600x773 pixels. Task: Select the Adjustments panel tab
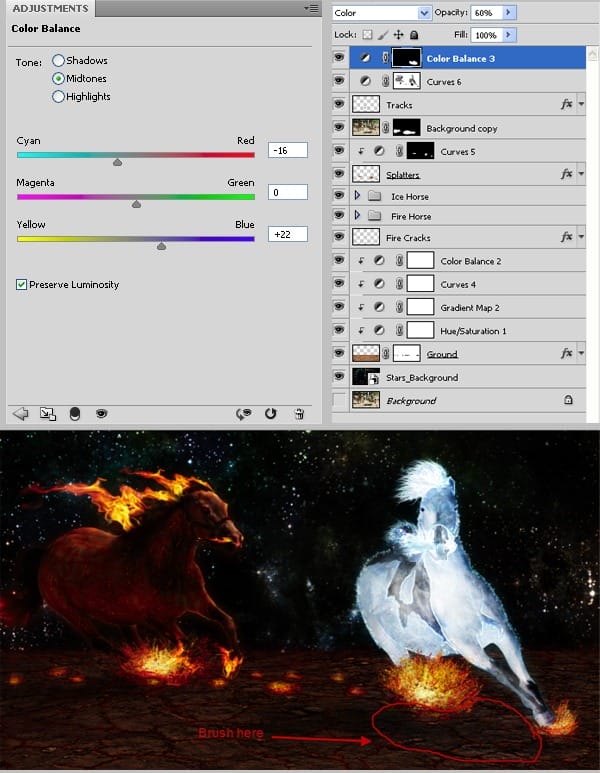50,8
